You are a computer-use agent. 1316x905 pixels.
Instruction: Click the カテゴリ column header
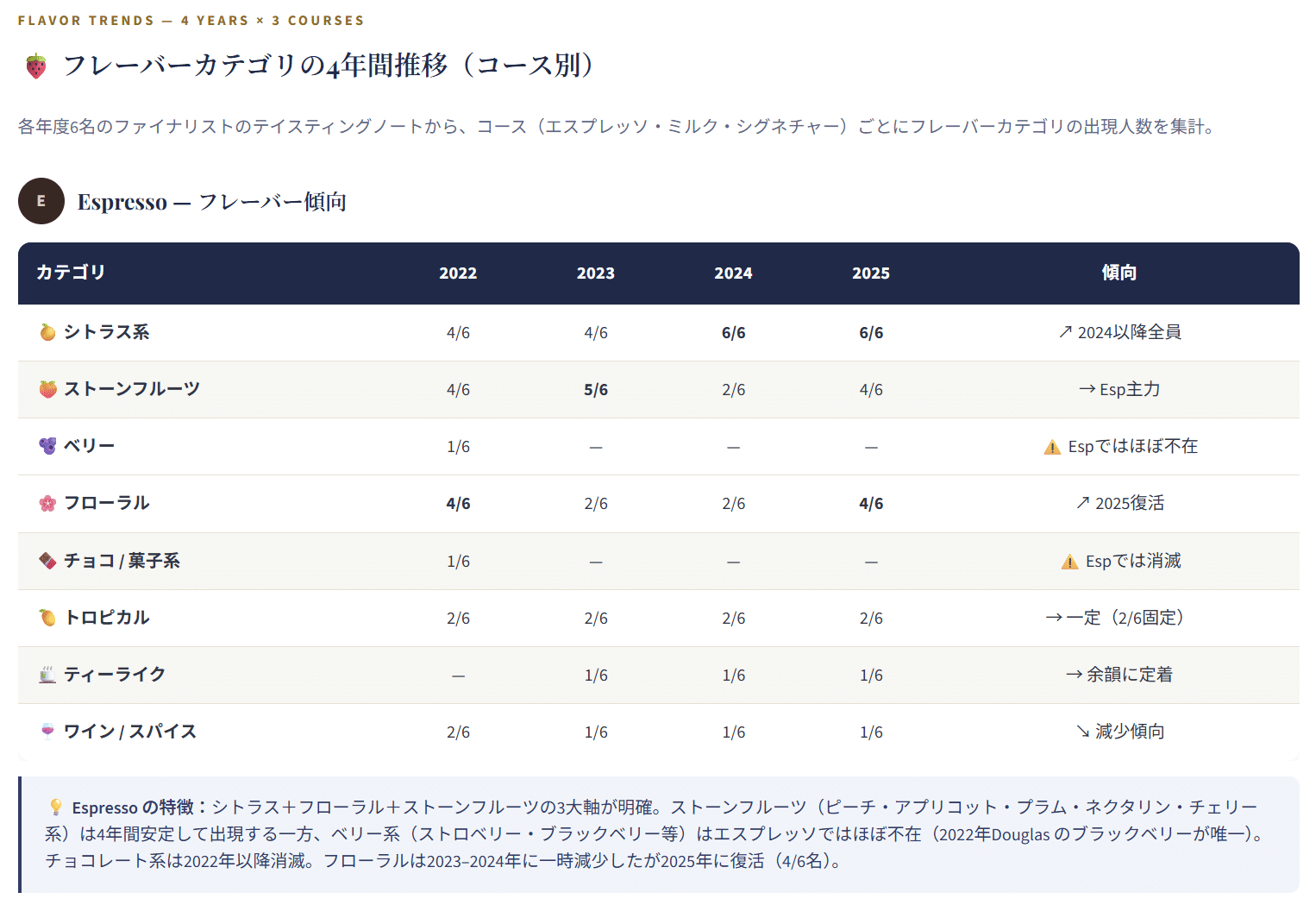click(71, 273)
